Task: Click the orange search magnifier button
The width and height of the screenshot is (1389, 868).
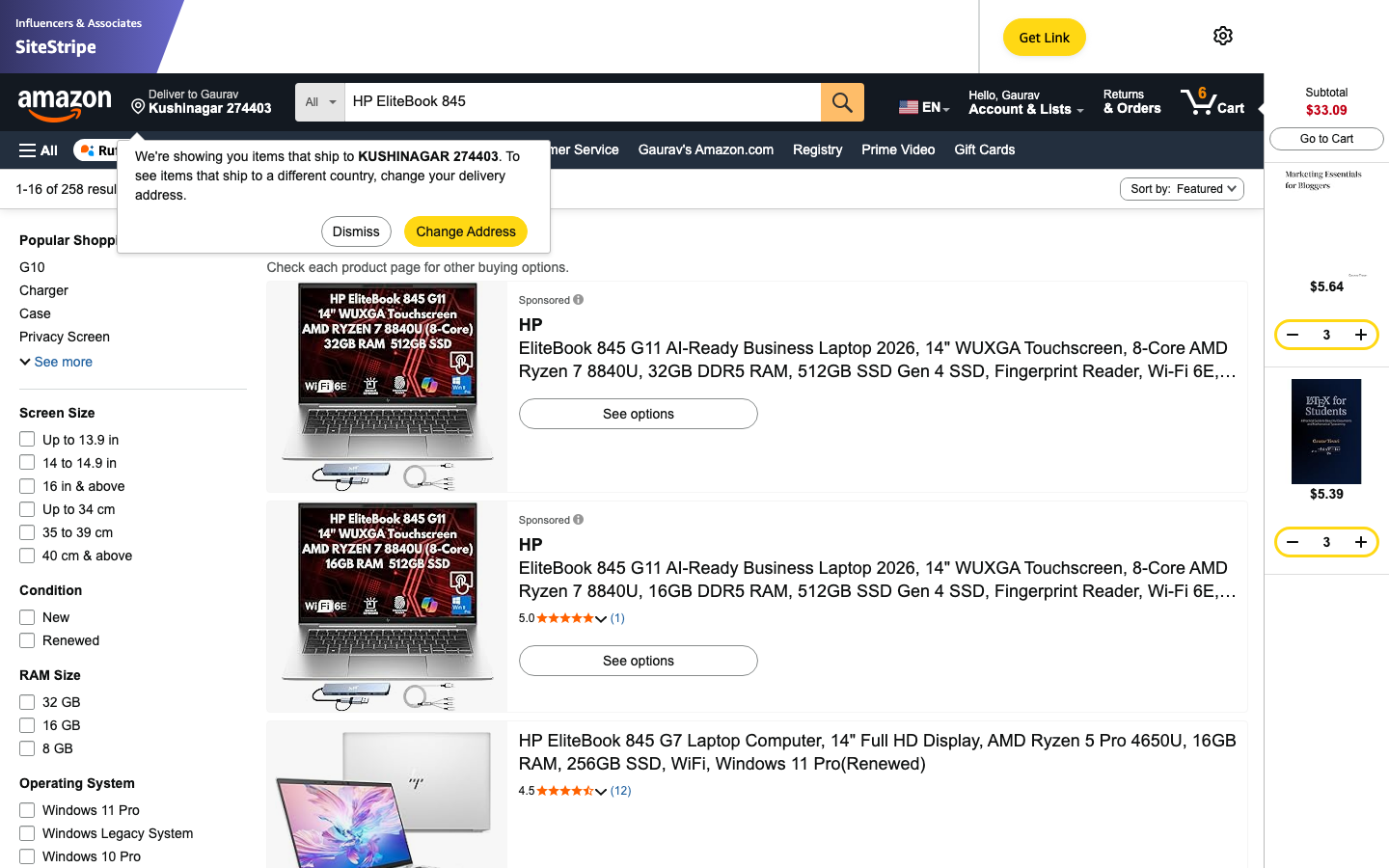Action: [x=842, y=102]
